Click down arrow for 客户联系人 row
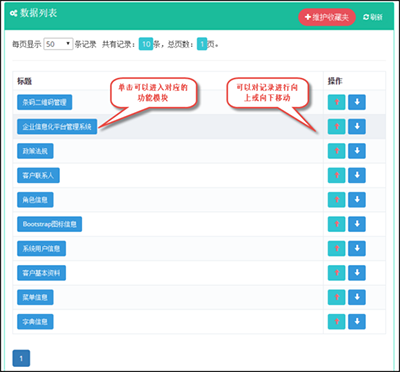 (x=357, y=175)
